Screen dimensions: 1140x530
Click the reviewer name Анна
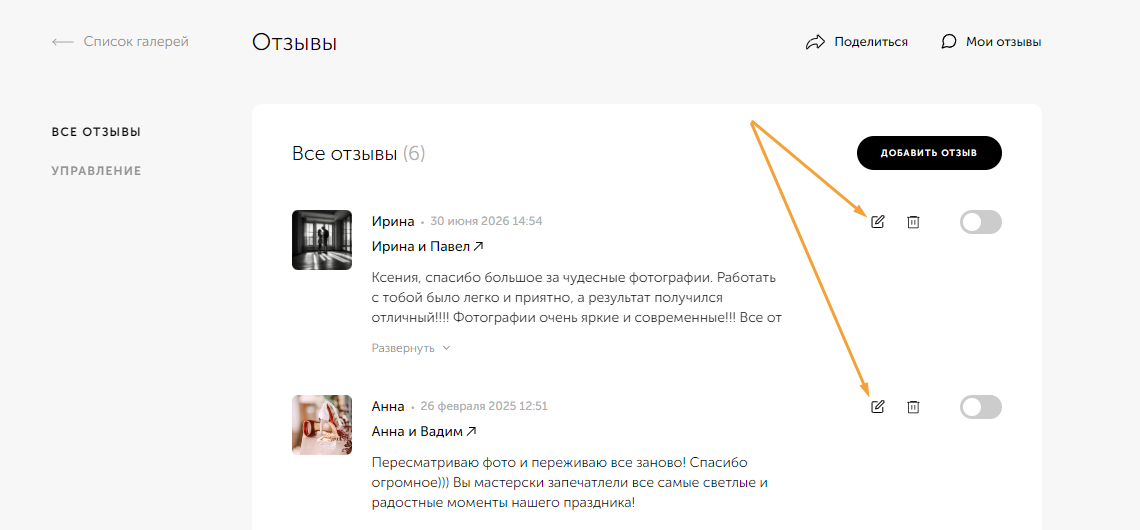[x=388, y=406]
